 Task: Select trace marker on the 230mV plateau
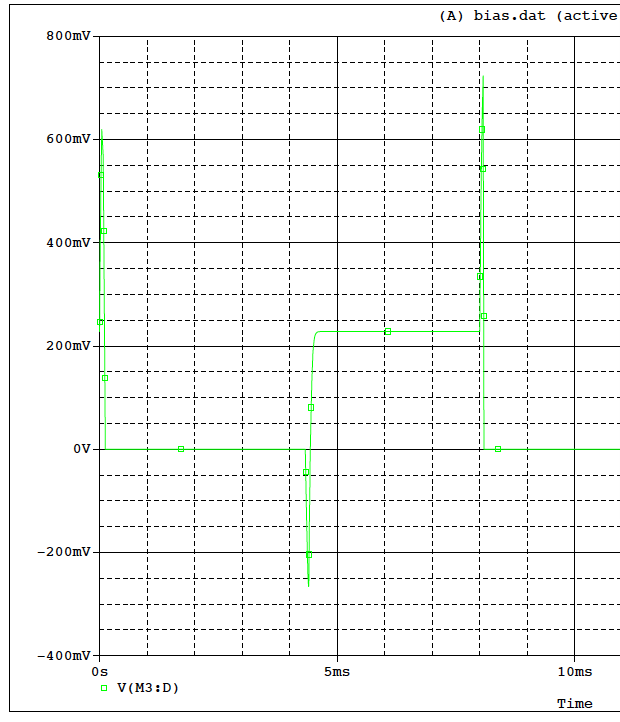click(x=388, y=332)
